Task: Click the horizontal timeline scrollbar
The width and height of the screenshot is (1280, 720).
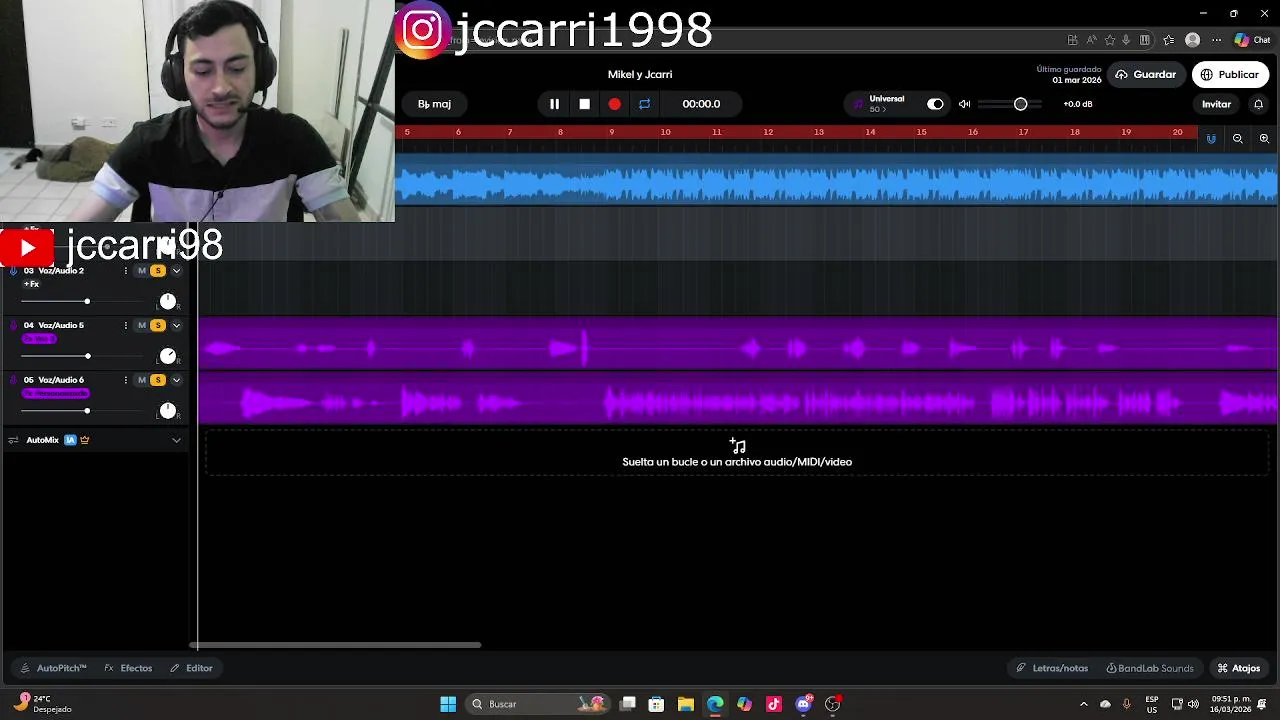Action: pos(335,645)
